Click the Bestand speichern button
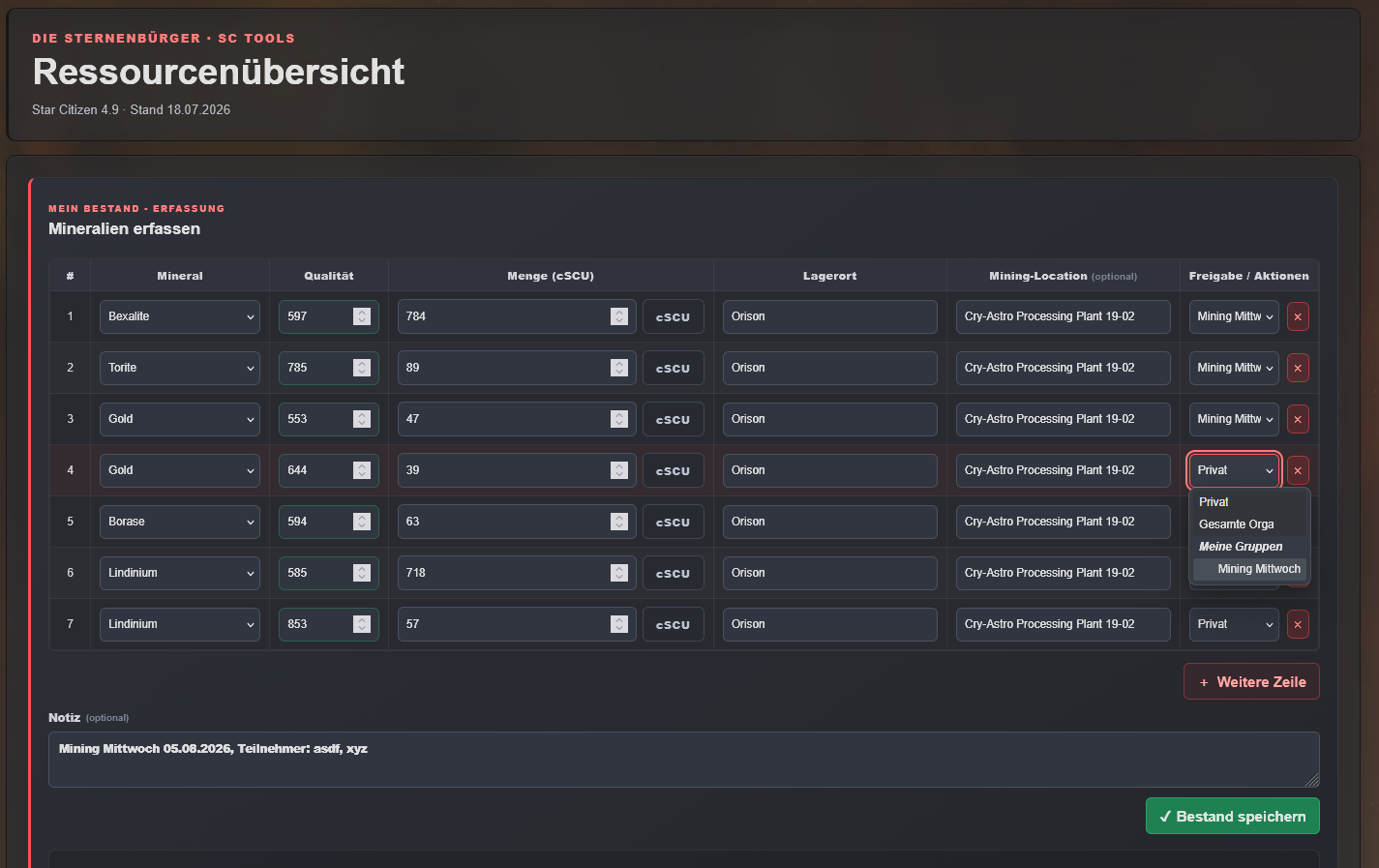This screenshot has width=1379, height=868. point(1233,816)
